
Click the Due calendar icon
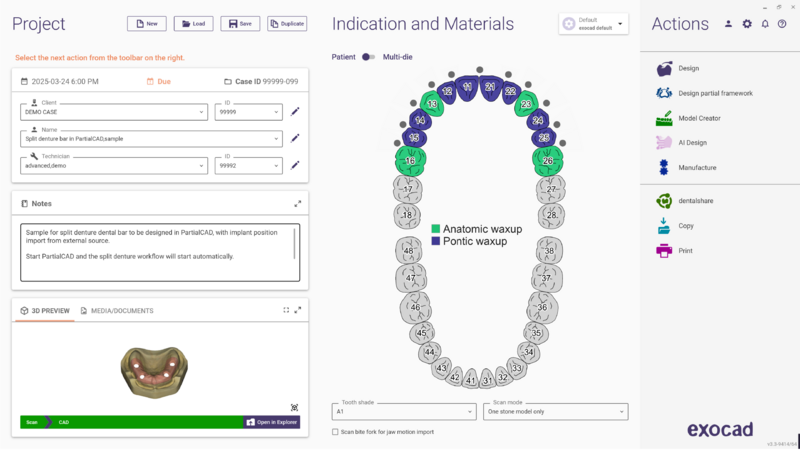pyautogui.click(x=150, y=82)
